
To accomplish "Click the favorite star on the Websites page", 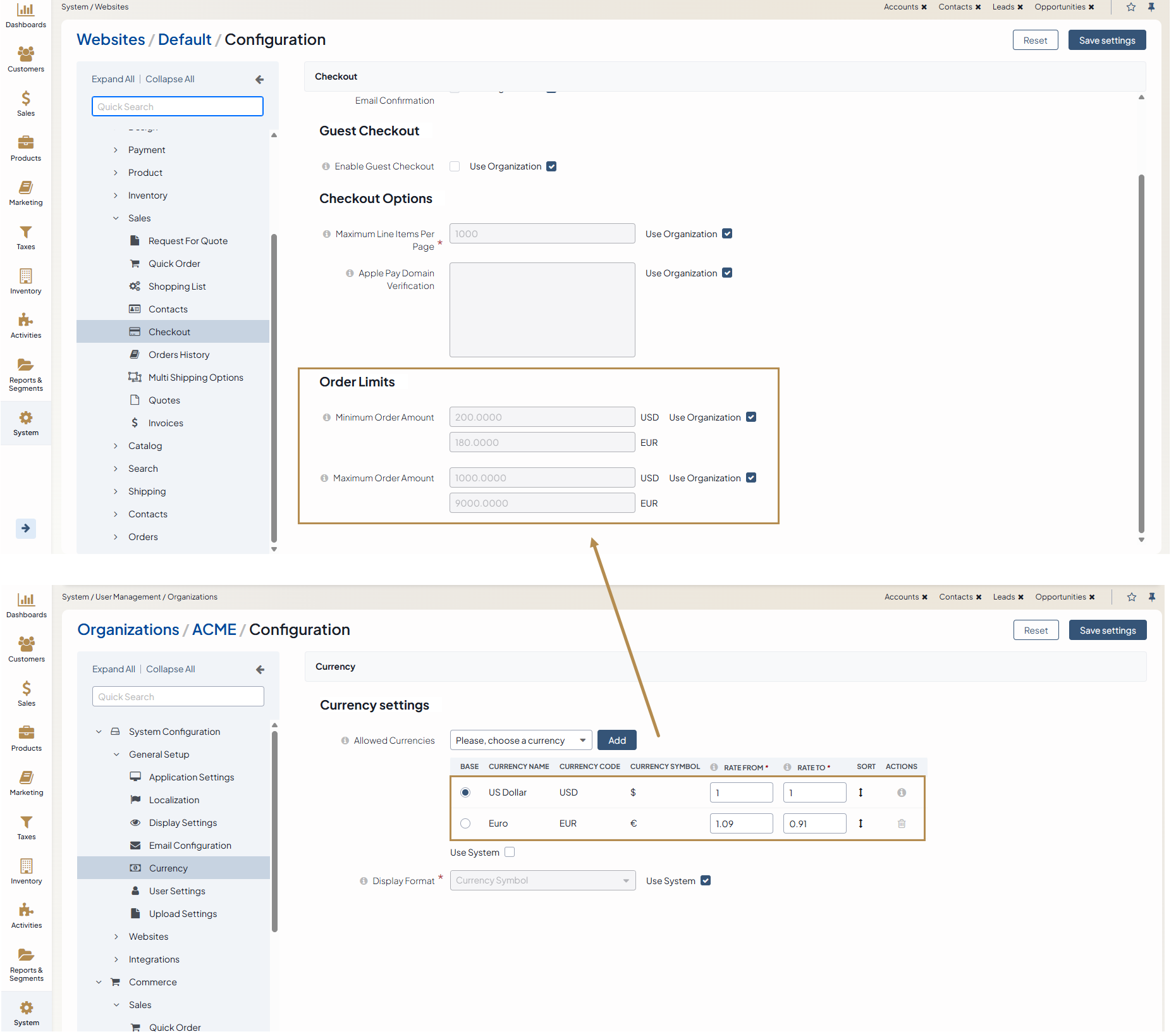I will 1131,7.
